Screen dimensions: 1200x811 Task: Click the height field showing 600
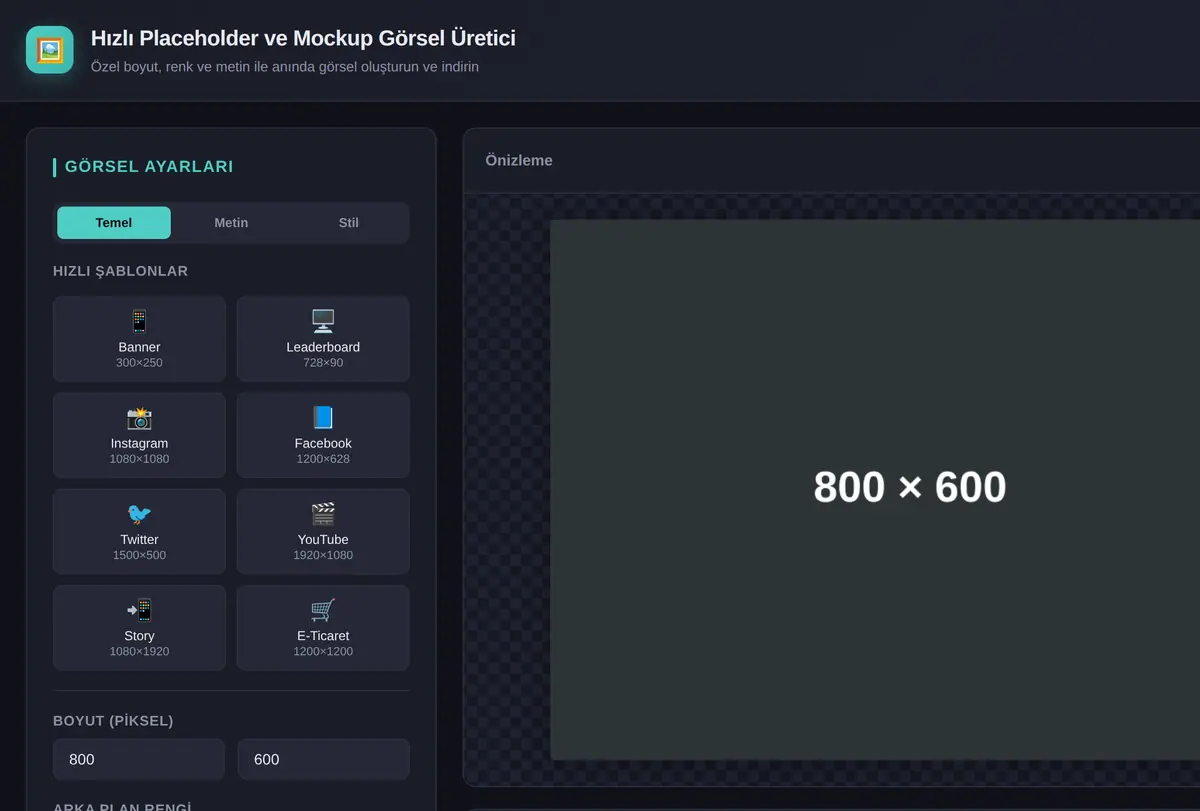[324, 760]
